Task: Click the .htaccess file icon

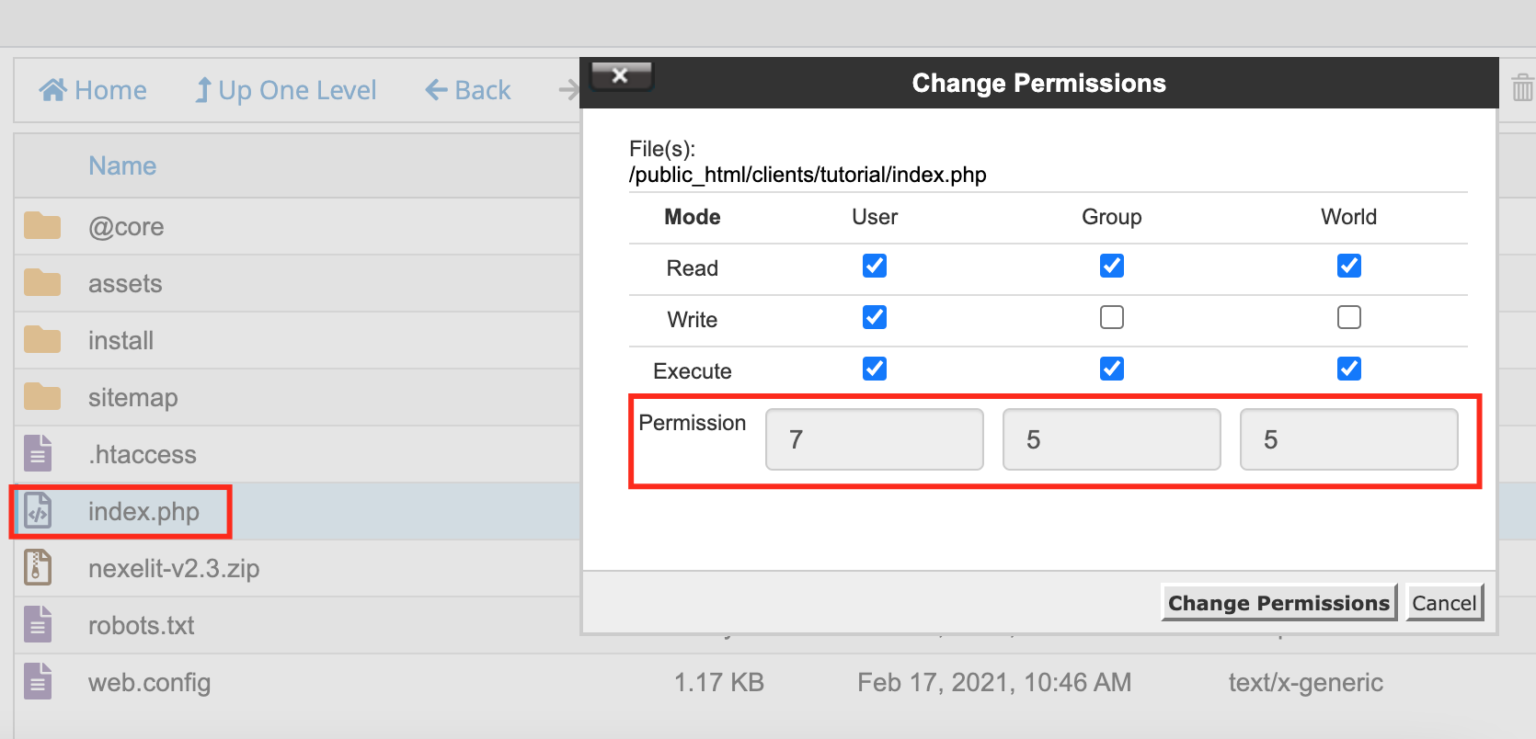Action: coord(37,454)
